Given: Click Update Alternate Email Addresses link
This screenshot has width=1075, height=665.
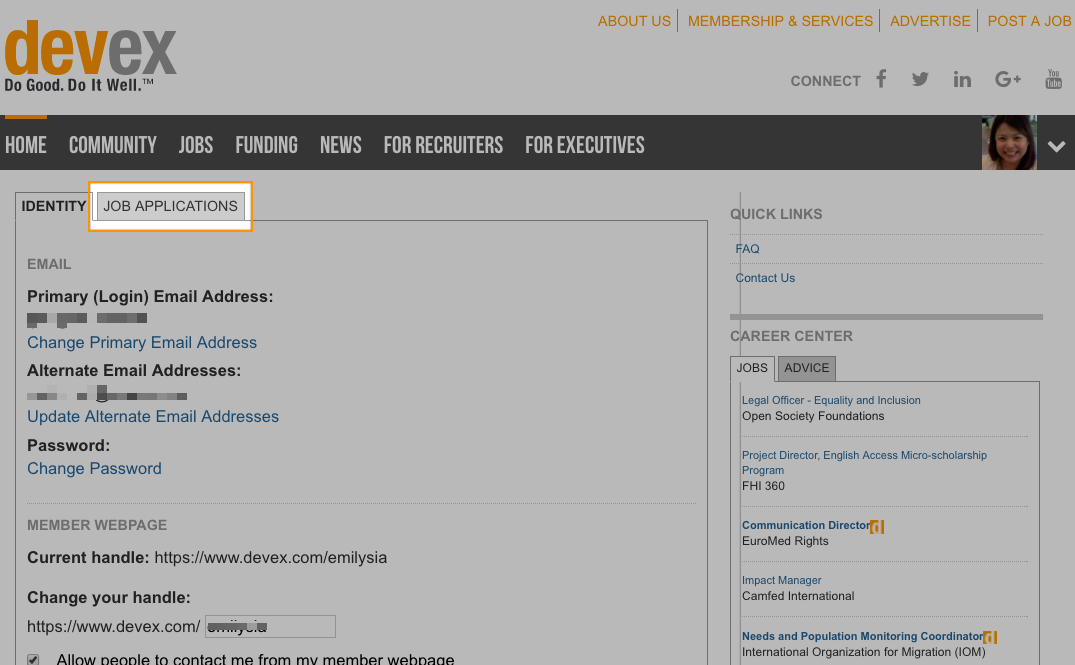Looking at the screenshot, I should pos(153,417).
